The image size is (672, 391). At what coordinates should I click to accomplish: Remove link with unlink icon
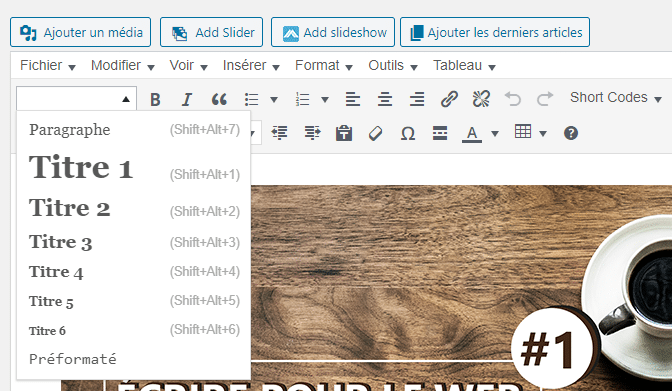click(x=481, y=99)
